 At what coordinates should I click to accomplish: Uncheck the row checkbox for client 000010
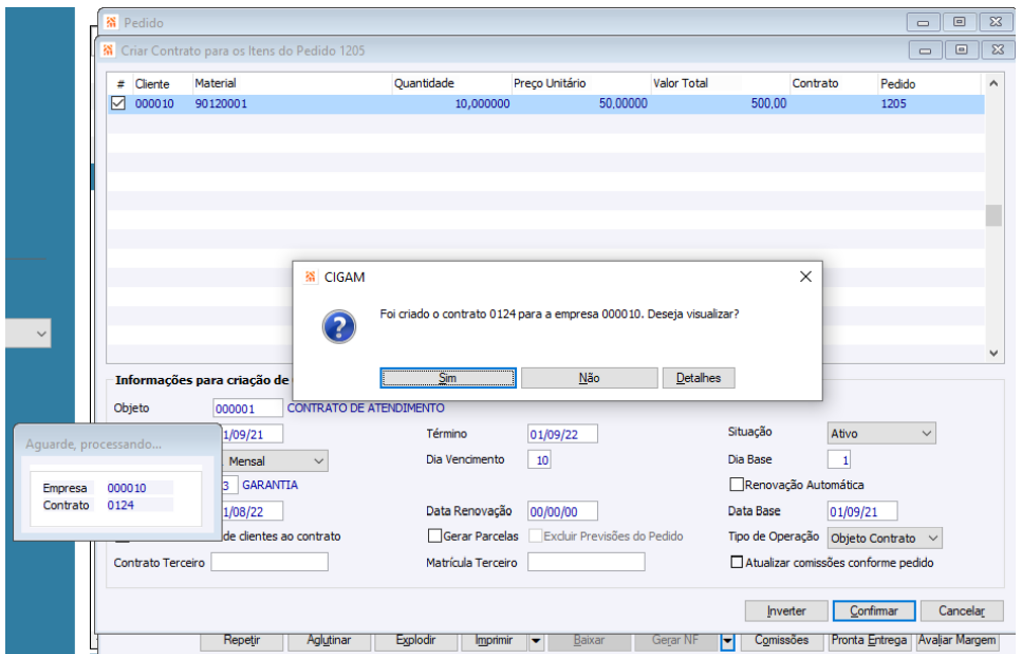click(x=118, y=103)
